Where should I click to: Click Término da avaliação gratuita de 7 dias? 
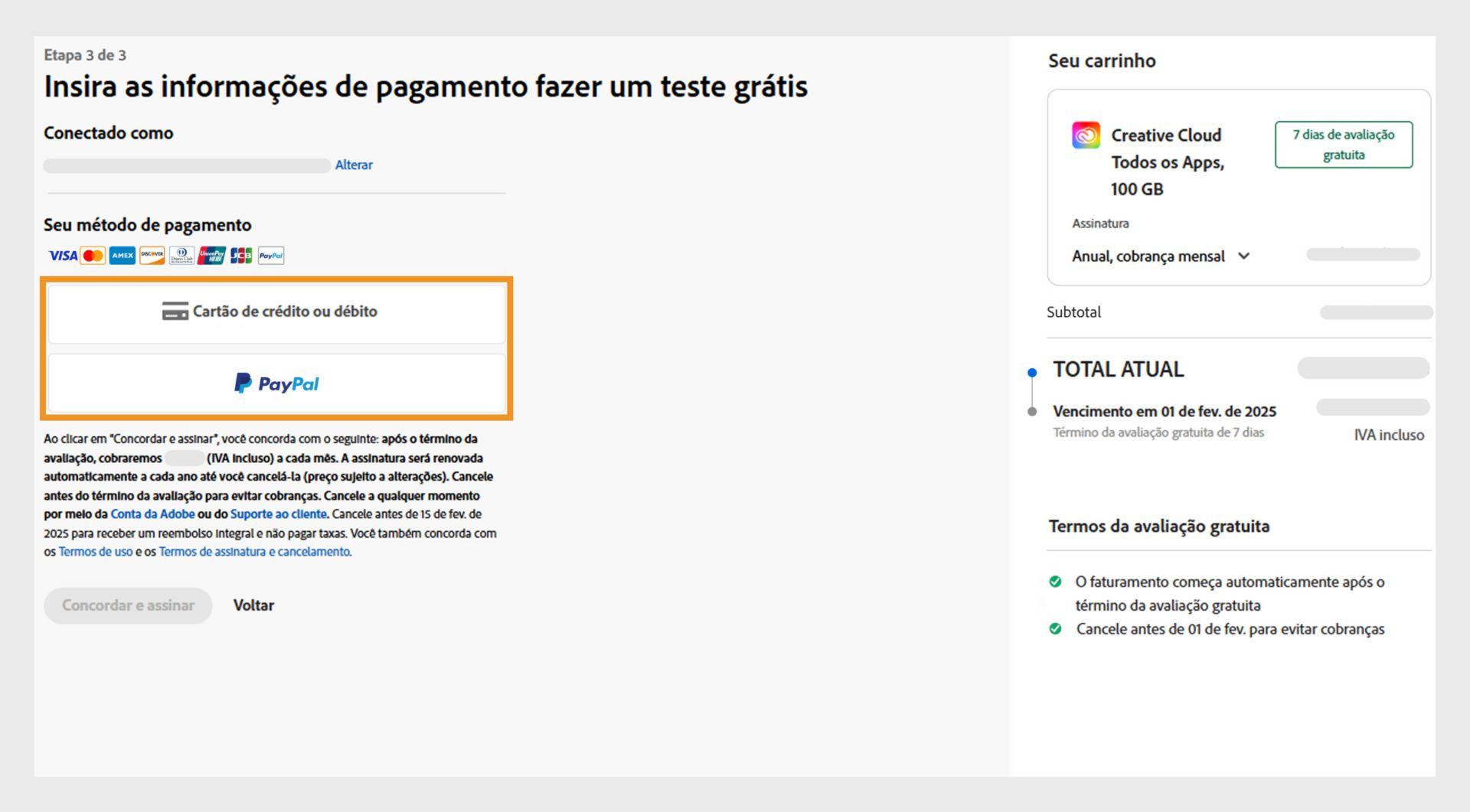tap(1158, 432)
